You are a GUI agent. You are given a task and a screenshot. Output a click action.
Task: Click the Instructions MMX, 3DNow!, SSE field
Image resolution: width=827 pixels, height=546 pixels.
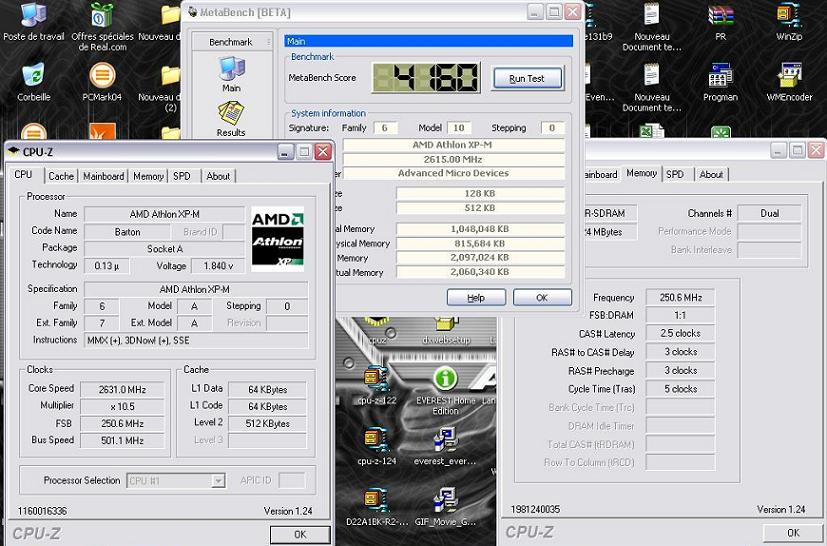(x=196, y=341)
